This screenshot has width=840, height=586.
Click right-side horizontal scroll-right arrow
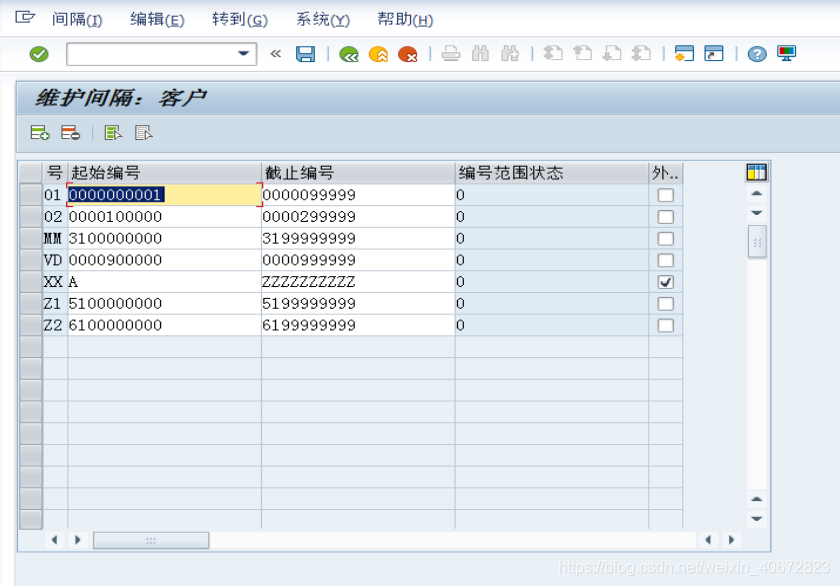[731, 540]
